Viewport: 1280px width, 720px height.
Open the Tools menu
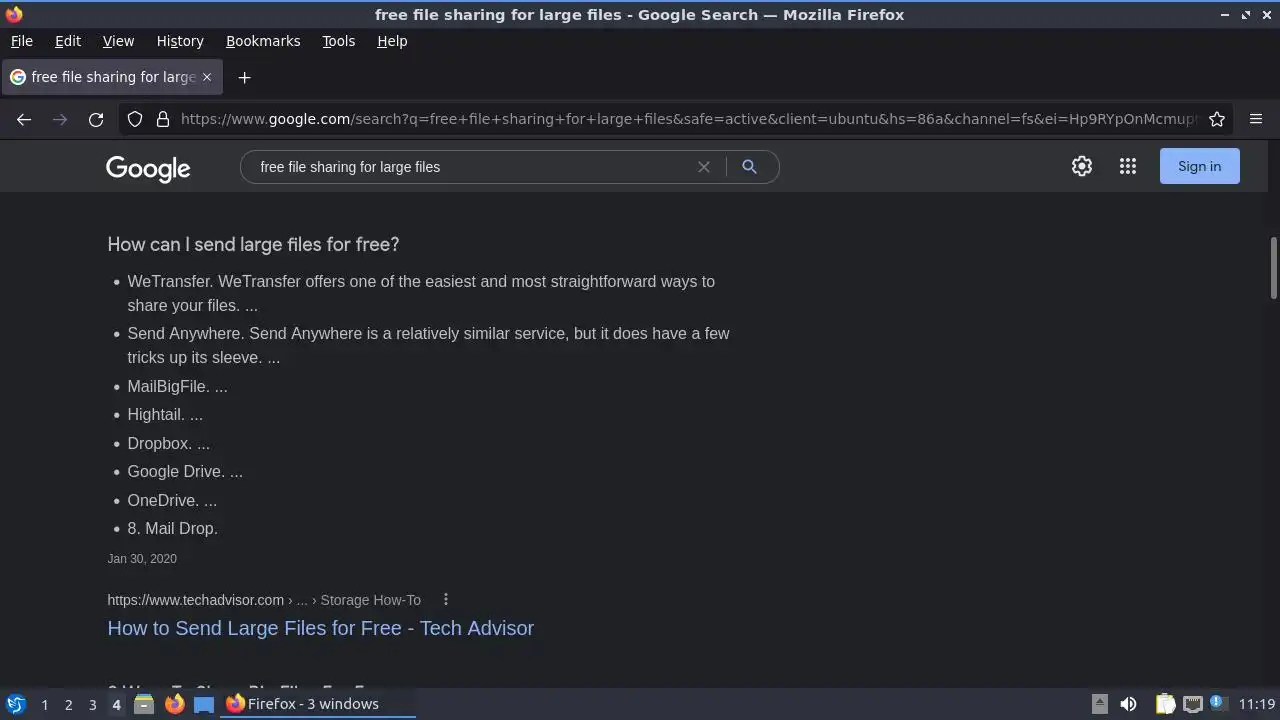click(338, 41)
